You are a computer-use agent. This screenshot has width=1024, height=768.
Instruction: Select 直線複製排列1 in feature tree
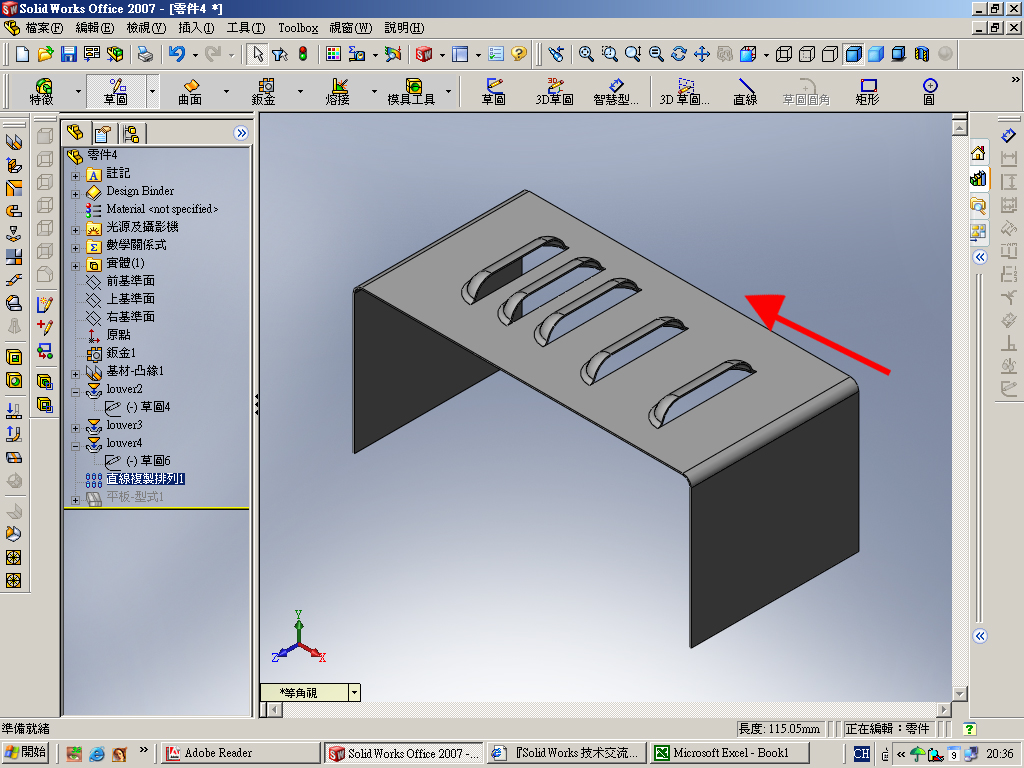[x=145, y=479]
